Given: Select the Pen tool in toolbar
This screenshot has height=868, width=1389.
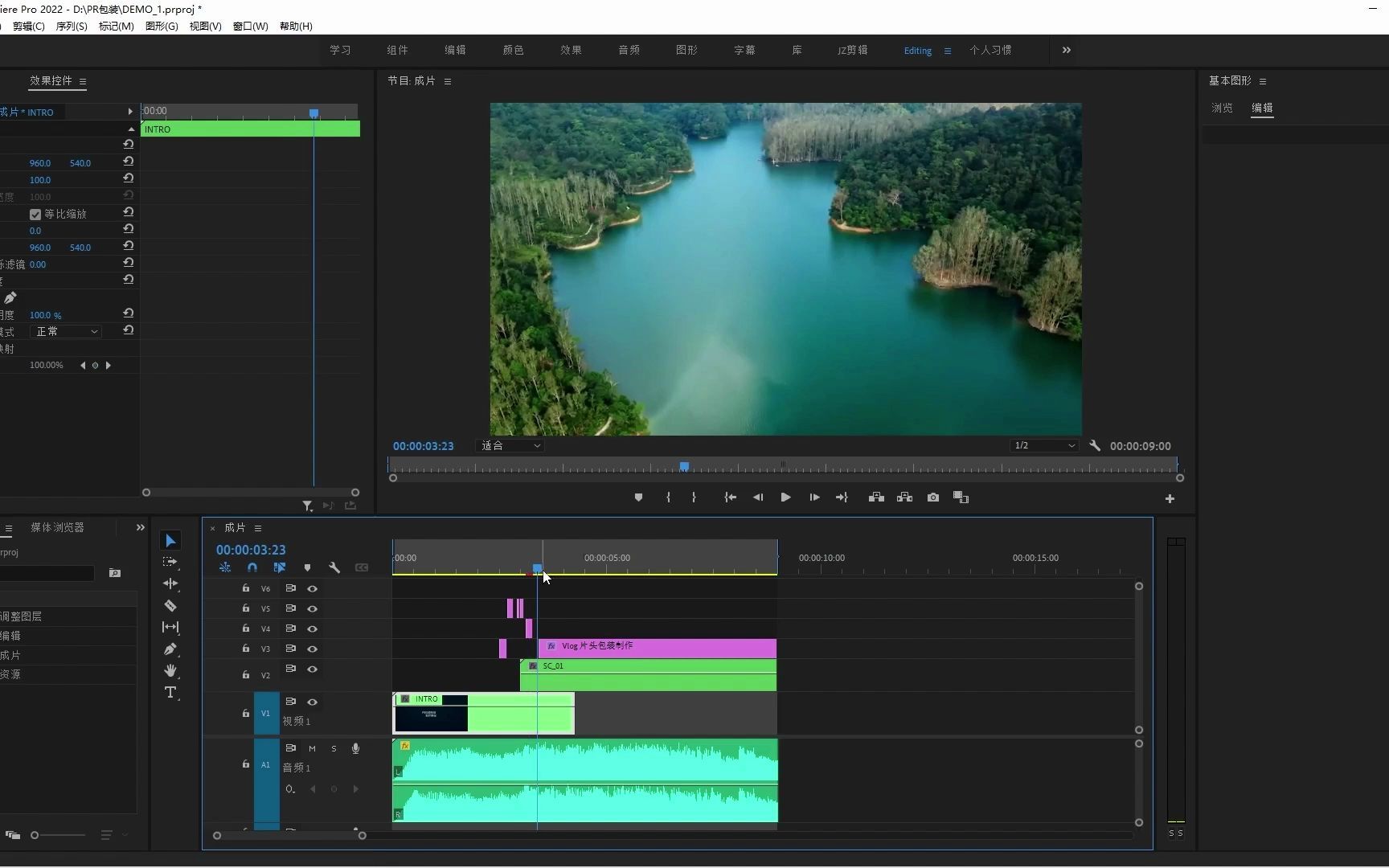Looking at the screenshot, I should pos(170,649).
